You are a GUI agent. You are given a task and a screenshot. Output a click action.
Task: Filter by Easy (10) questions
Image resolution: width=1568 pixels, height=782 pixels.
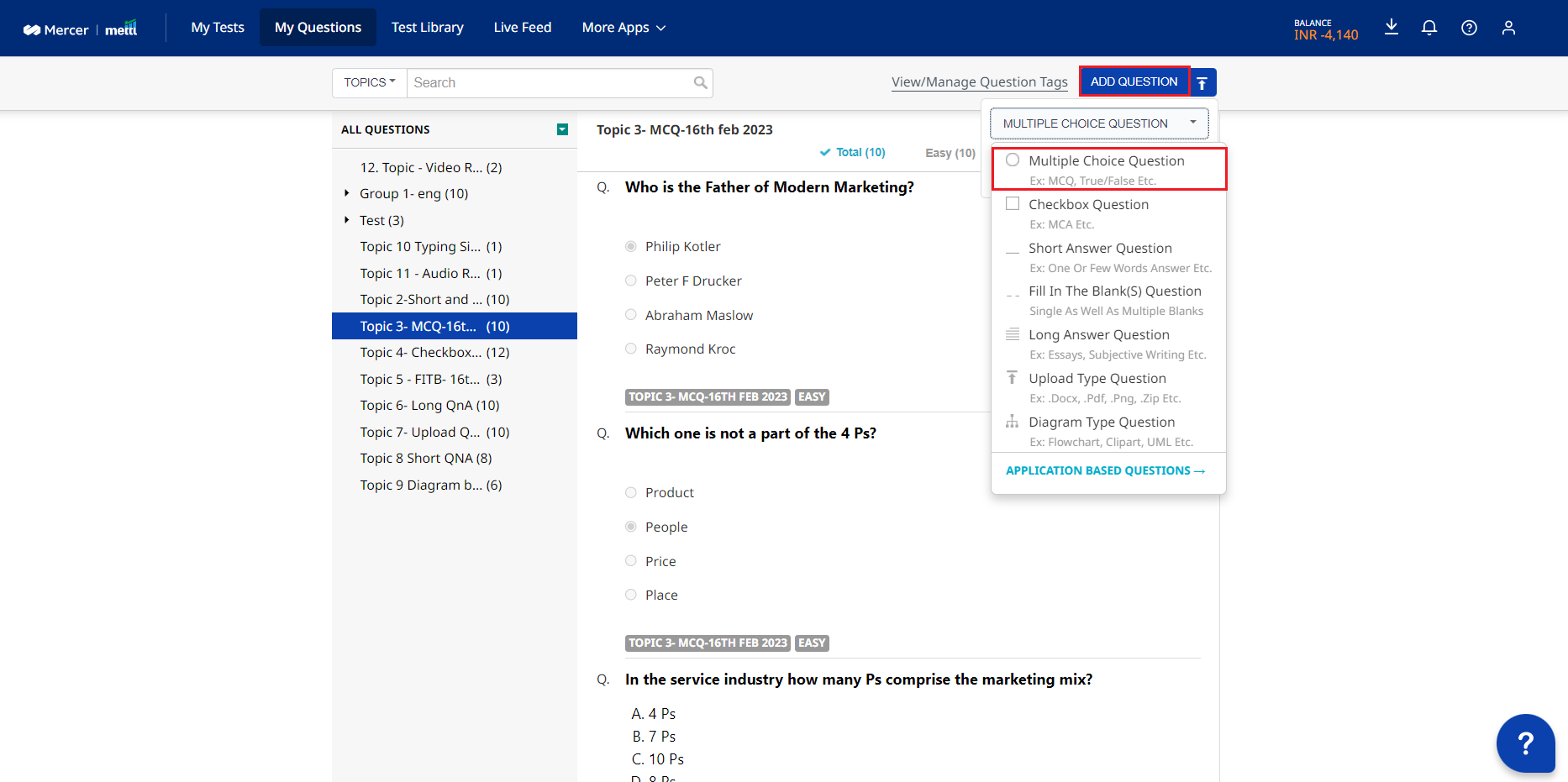click(x=950, y=153)
